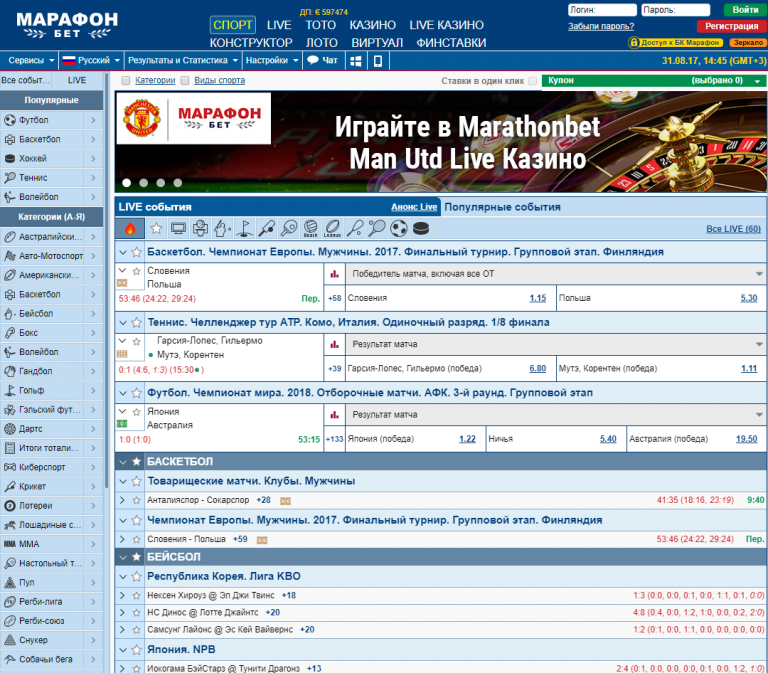This screenshot has width=768, height=673.
Task: Open Результаты и Статистика dropdown
Action: click(x=183, y=60)
